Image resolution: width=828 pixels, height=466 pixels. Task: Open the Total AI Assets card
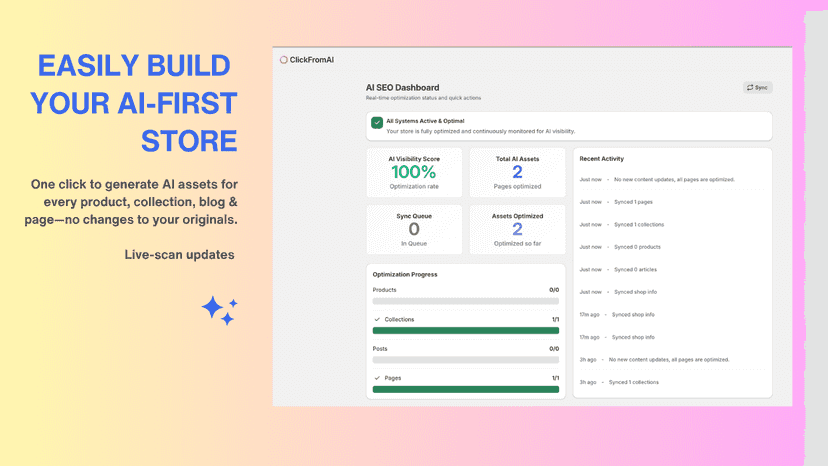(517, 172)
